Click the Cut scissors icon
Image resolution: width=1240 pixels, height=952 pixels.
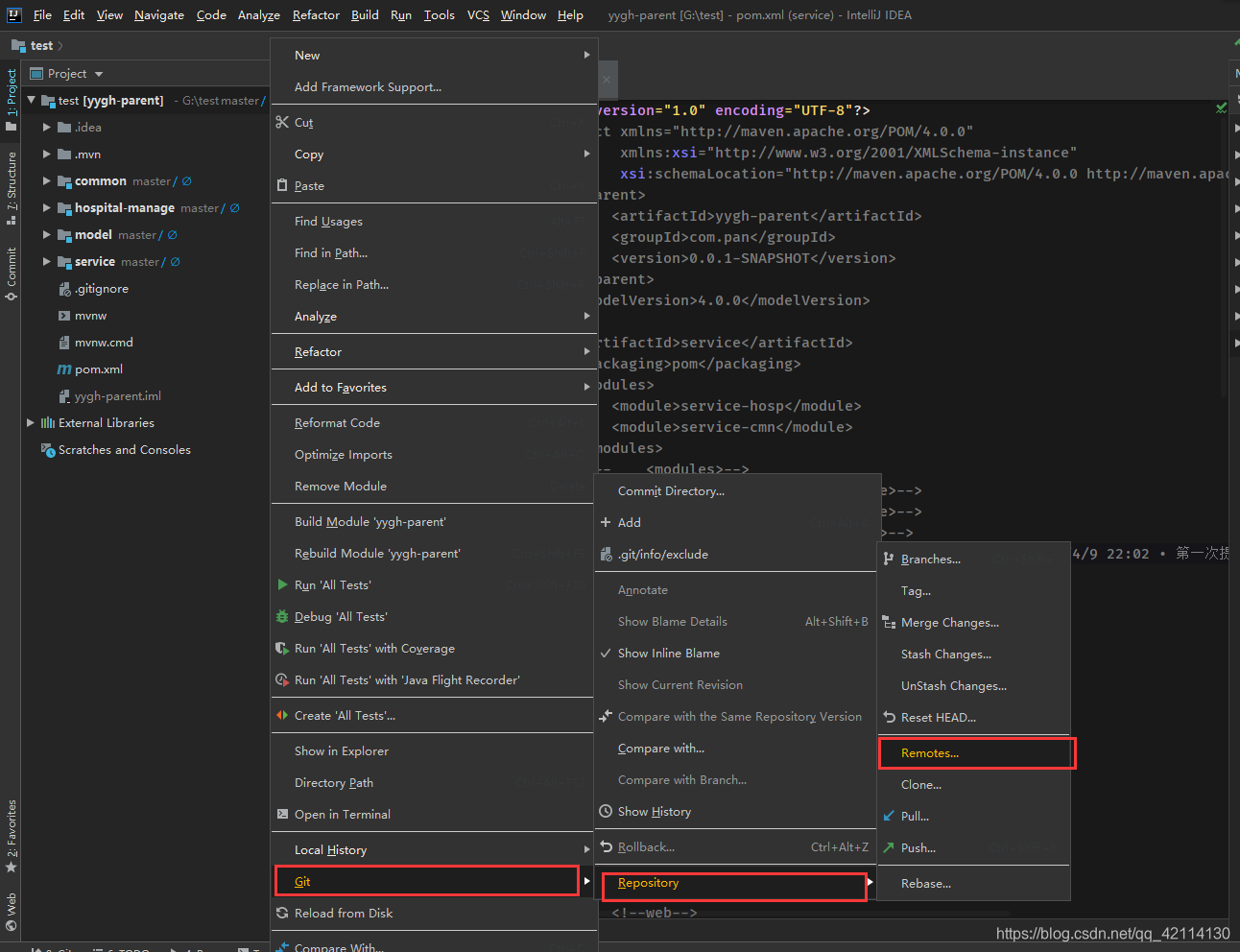(282, 122)
